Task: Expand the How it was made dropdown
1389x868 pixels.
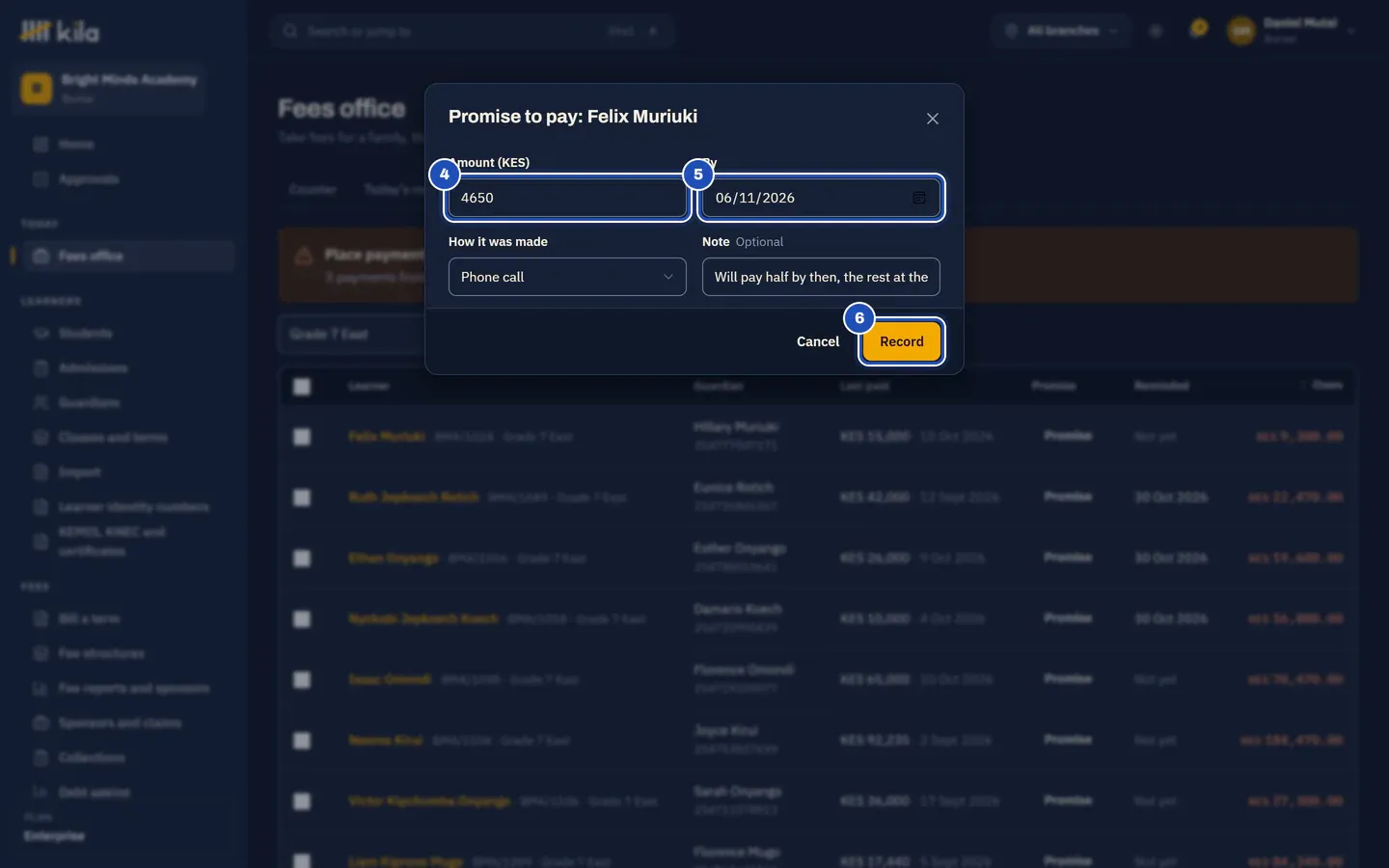Action: point(567,277)
